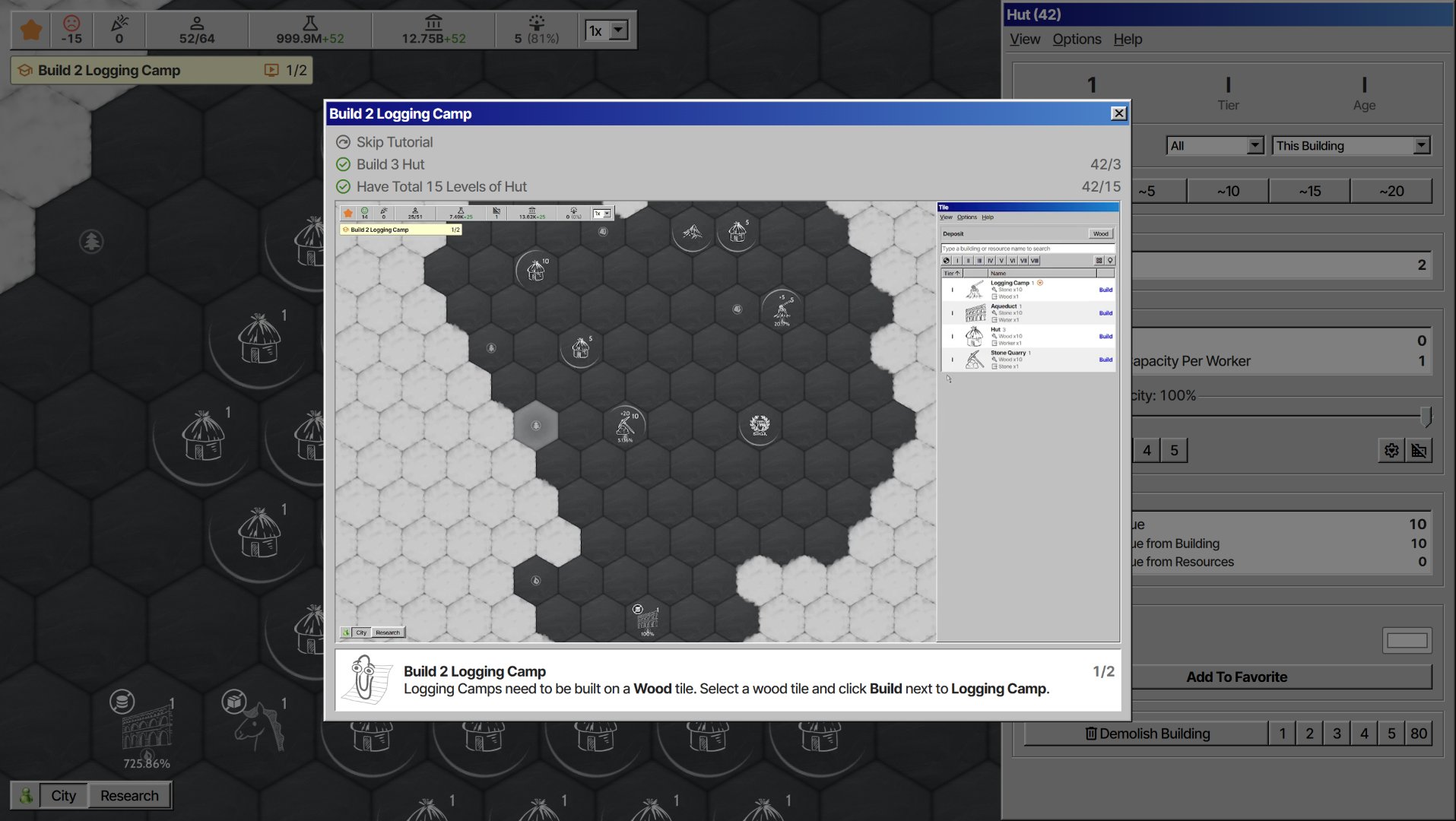This screenshot has height=821, width=1456.
Task: Click the unhappy face happiness indicator
Action: (71, 23)
